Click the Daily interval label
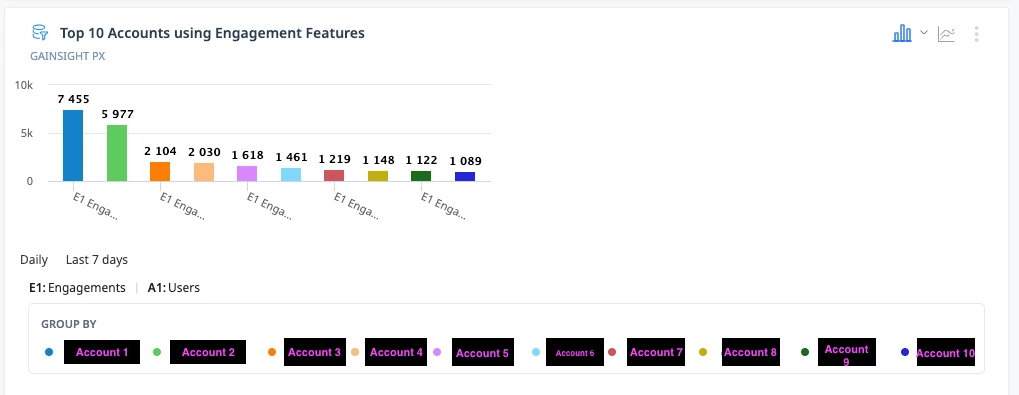The width and height of the screenshot is (1019, 395). click(34, 260)
